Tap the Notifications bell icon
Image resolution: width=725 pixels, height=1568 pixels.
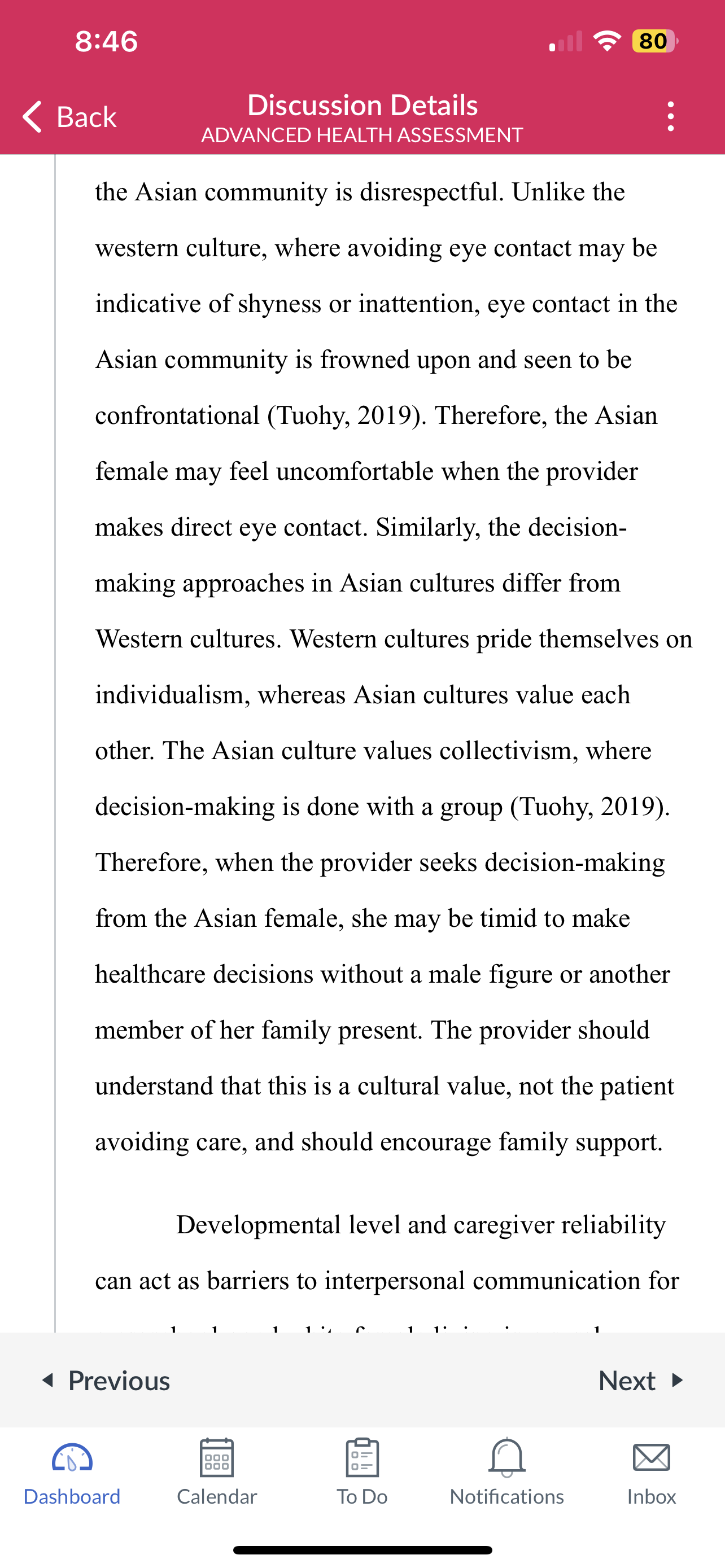click(x=506, y=1457)
